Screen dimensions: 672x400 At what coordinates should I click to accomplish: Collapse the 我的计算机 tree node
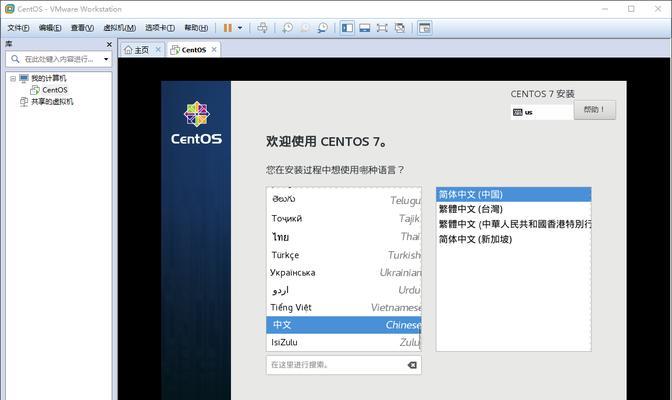[13, 78]
